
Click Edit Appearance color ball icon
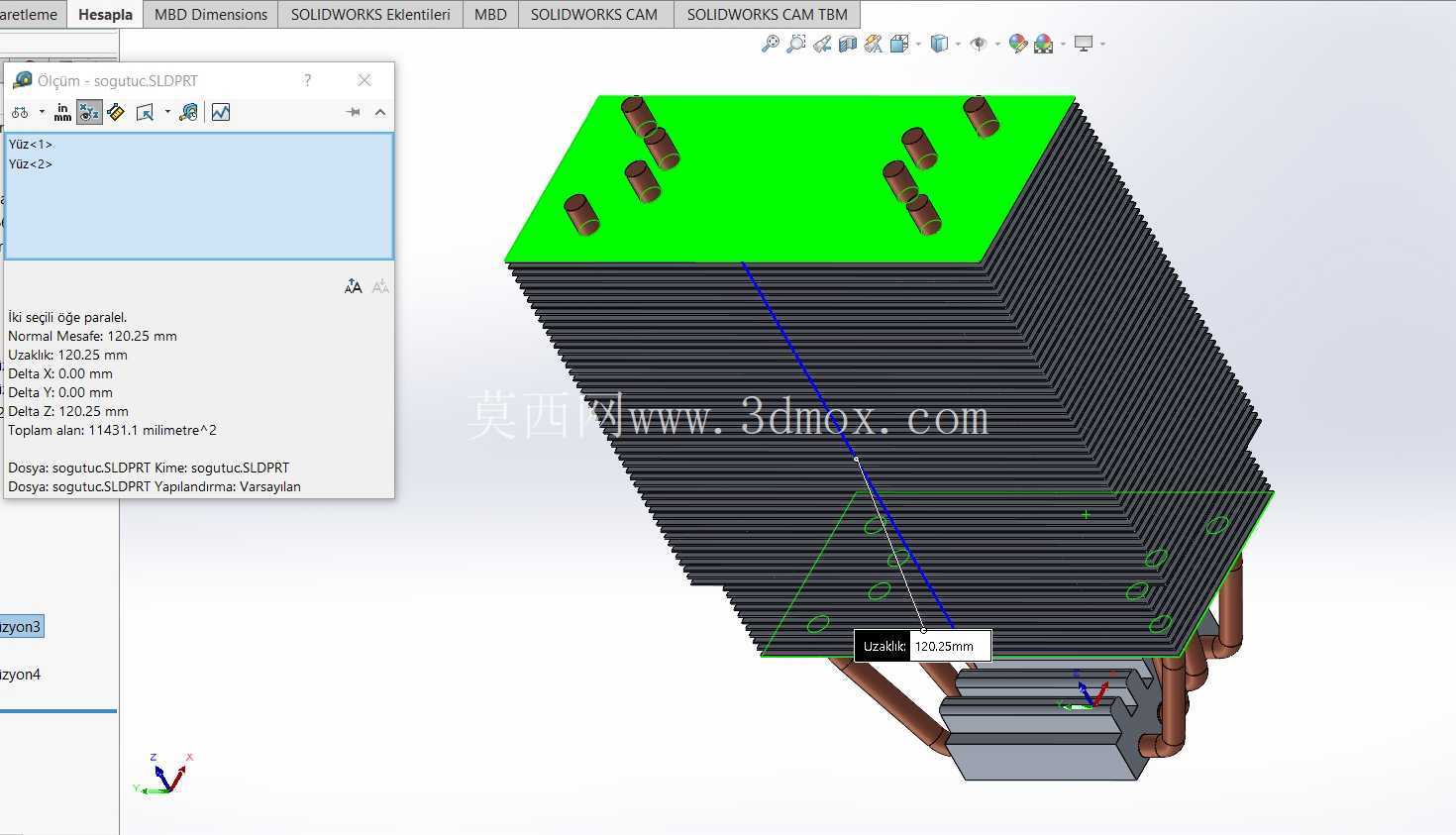coord(1017,44)
